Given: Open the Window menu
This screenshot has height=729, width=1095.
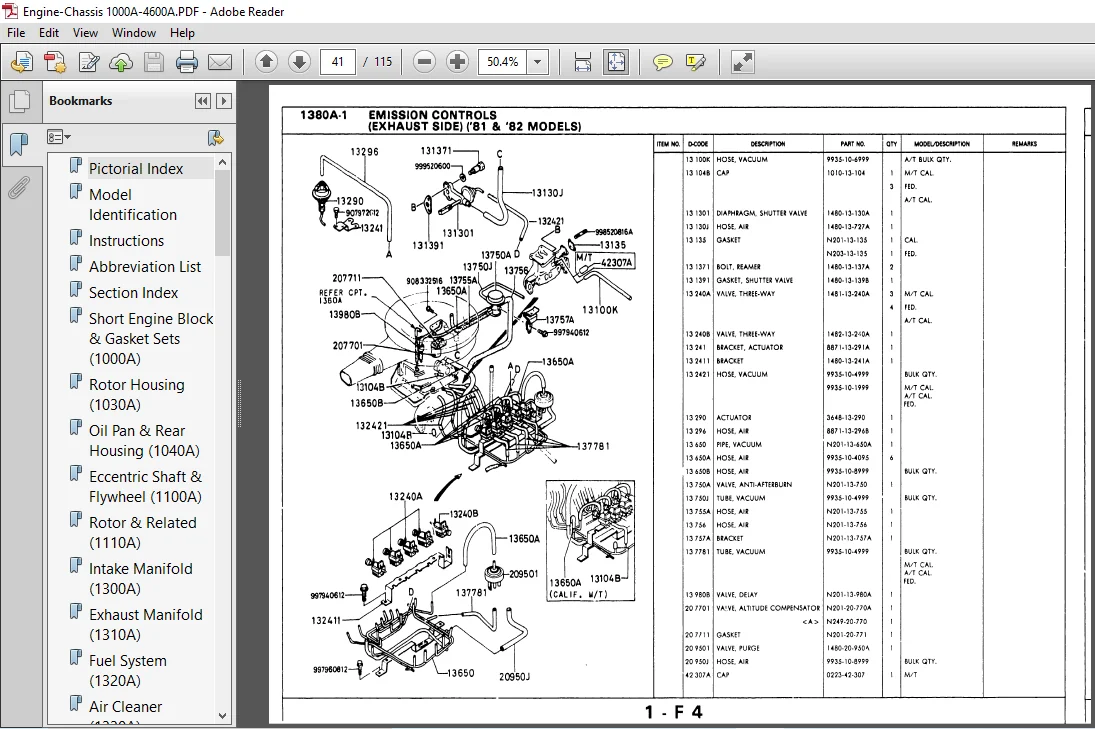Looking at the screenshot, I should click(x=133, y=33).
